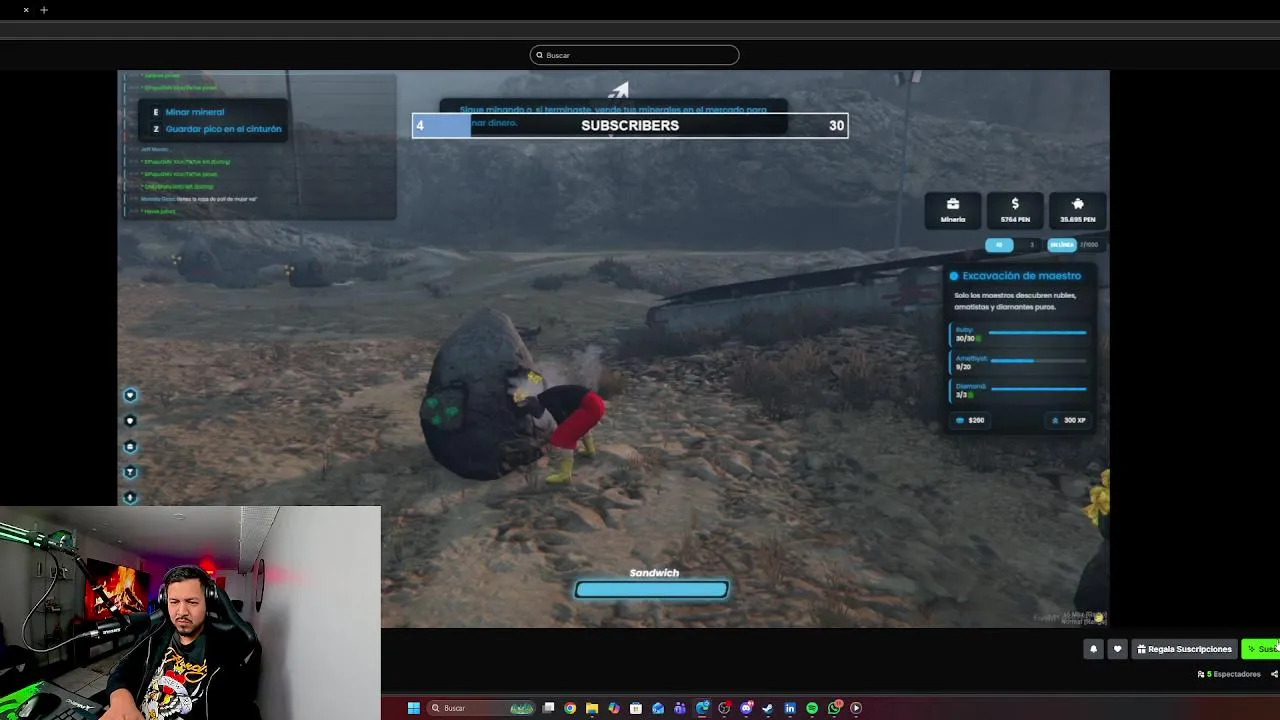Image resolution: width=1280 pixels, height=720 pixels.
Task: Click the heart follow icon
Action: pyautogui.click(x=1117, y=649)
